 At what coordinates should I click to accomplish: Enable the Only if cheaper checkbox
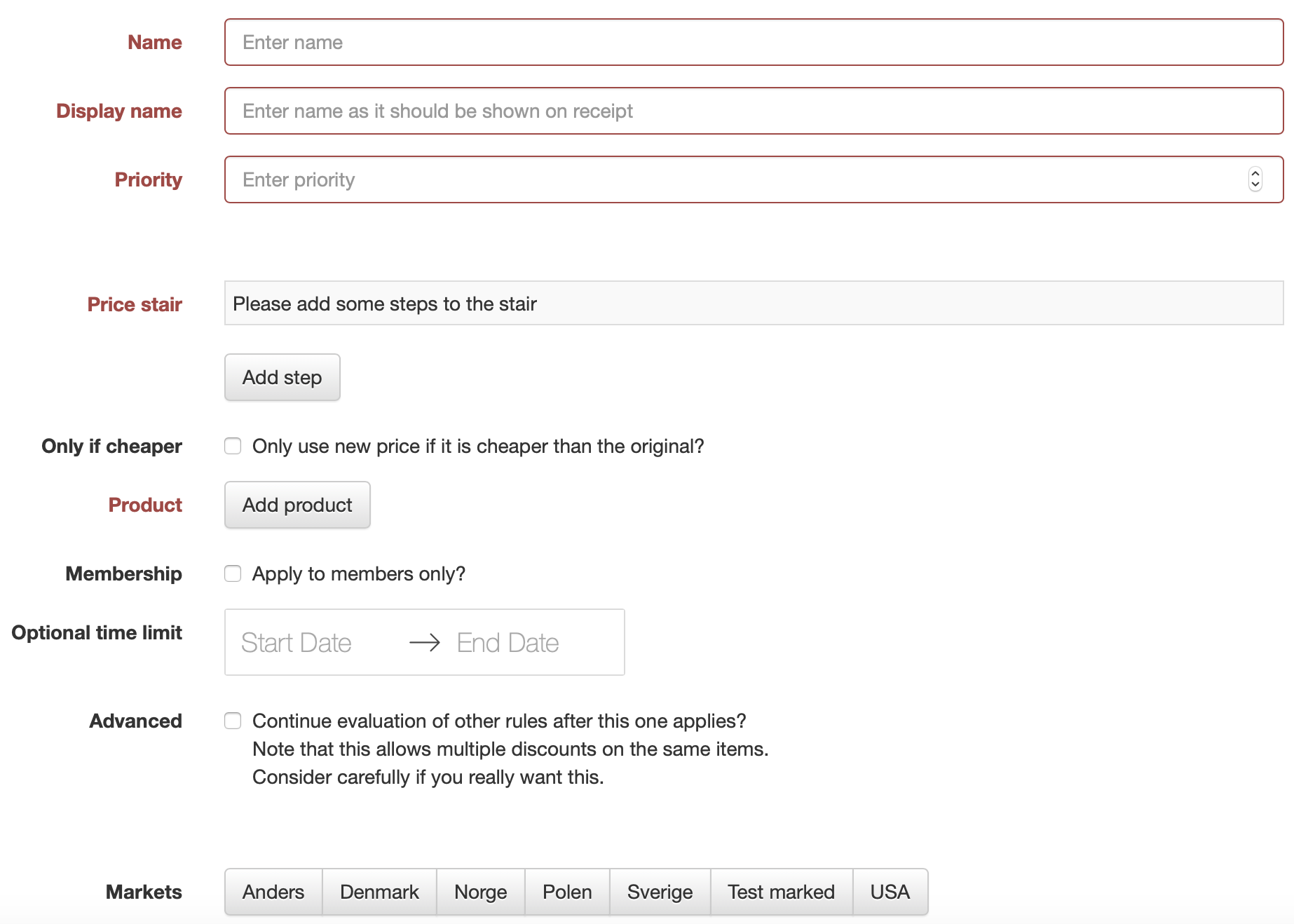(233, 446)
